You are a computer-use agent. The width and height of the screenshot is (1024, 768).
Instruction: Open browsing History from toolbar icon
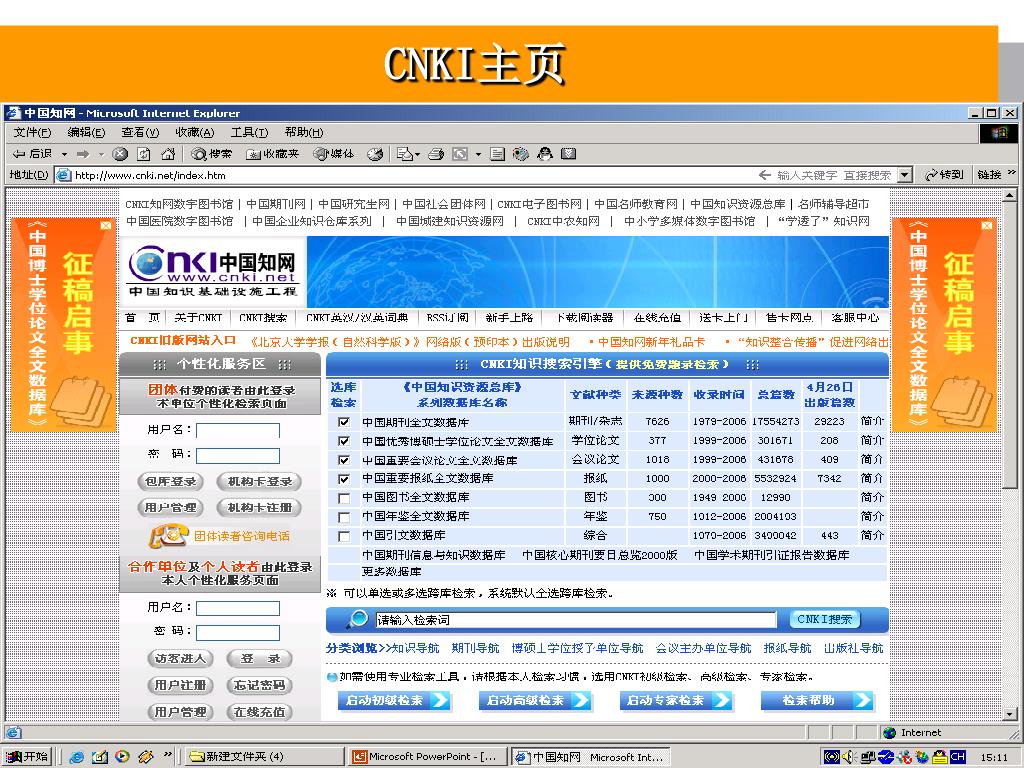[x=375, y=154]
